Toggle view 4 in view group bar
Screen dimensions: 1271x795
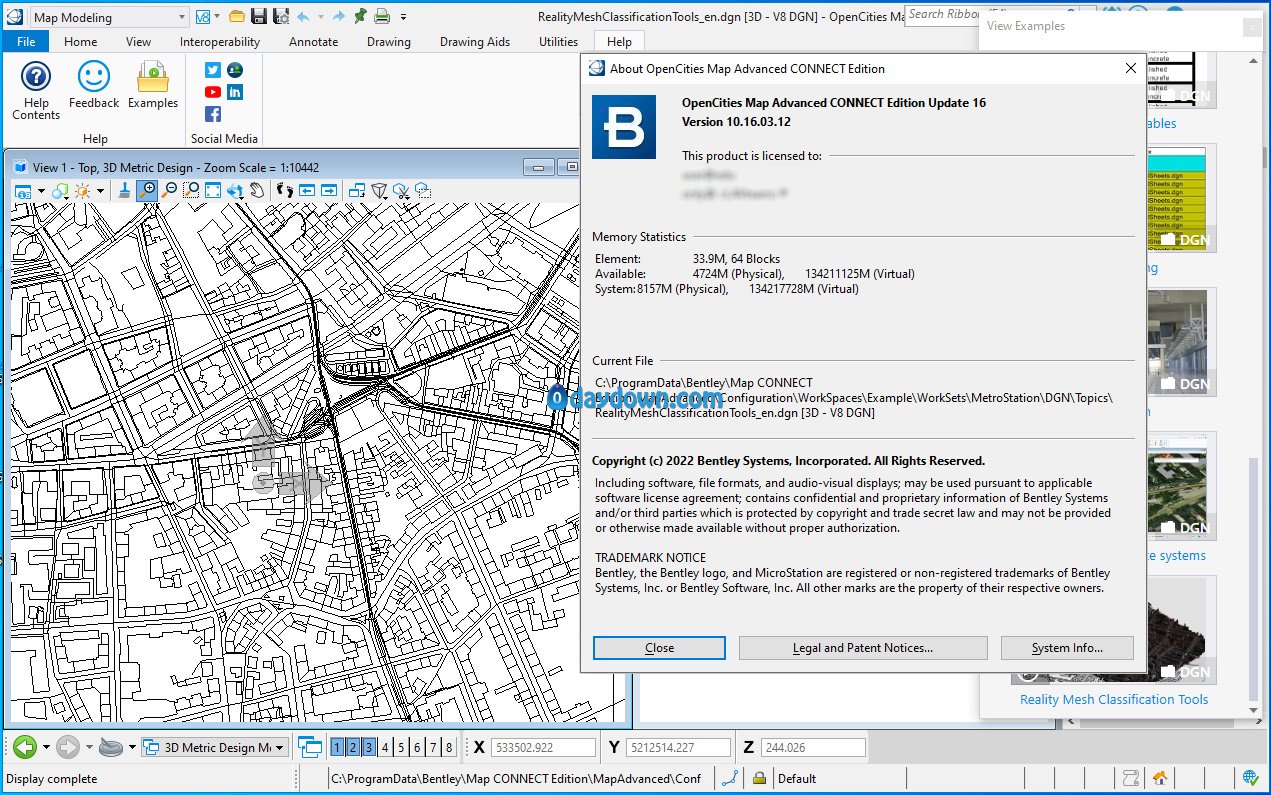(385, 747)
